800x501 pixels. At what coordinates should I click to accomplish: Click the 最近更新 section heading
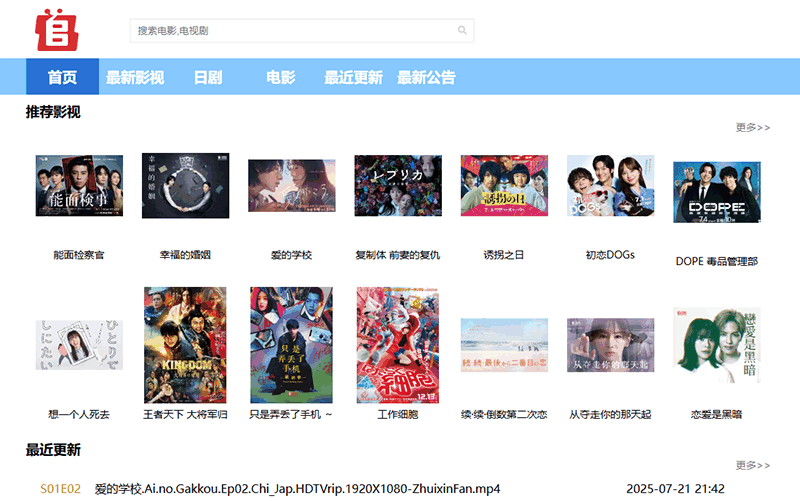(53, 449)
